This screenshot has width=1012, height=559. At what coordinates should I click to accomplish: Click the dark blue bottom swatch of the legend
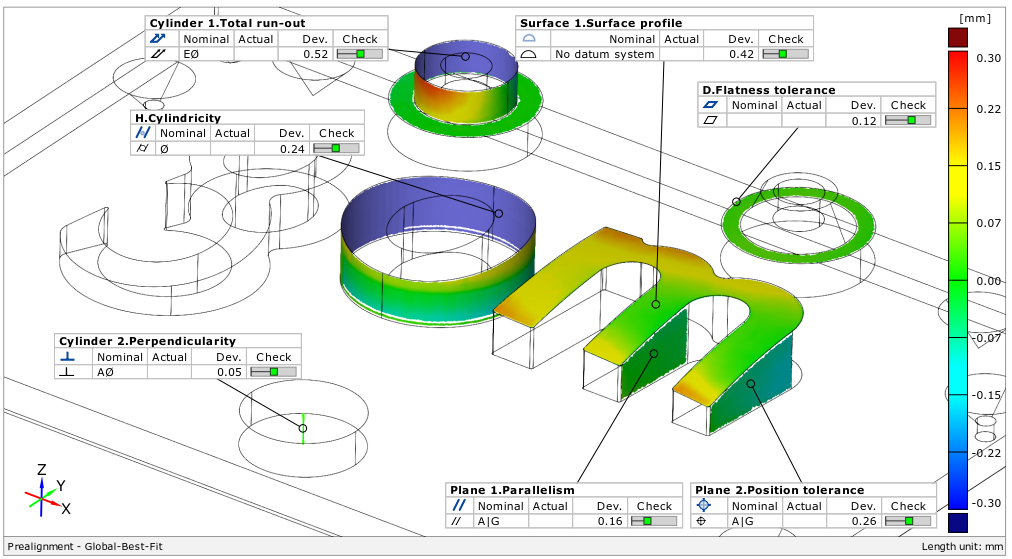tap(957, 523)
